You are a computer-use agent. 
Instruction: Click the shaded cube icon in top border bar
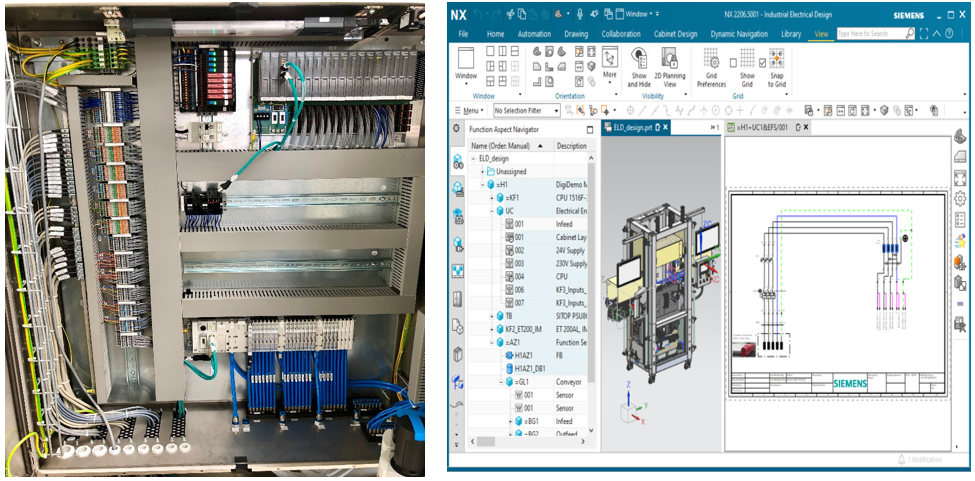click(884, 110)
